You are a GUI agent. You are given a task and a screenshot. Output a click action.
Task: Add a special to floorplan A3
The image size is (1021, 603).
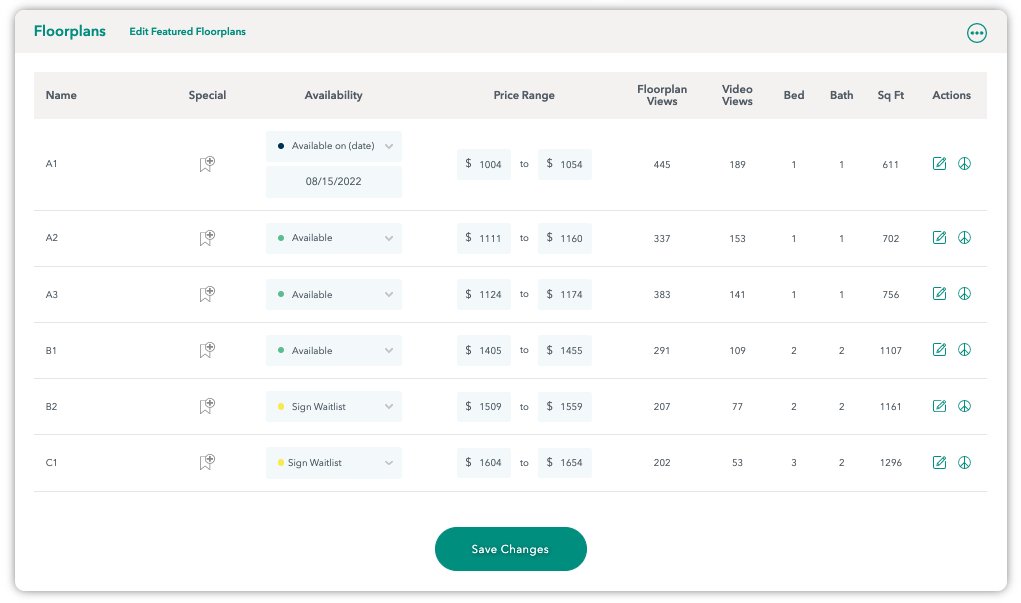tap(207, 294)
